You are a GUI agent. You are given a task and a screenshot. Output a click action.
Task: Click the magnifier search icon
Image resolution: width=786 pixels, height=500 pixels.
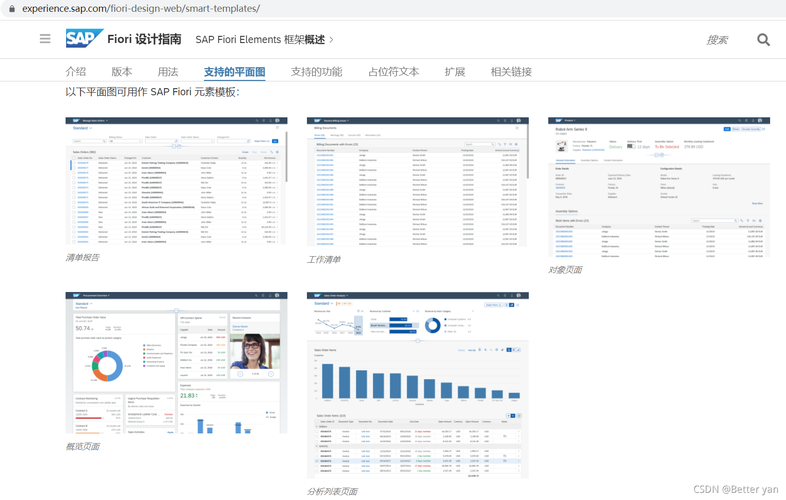(763, 40)
